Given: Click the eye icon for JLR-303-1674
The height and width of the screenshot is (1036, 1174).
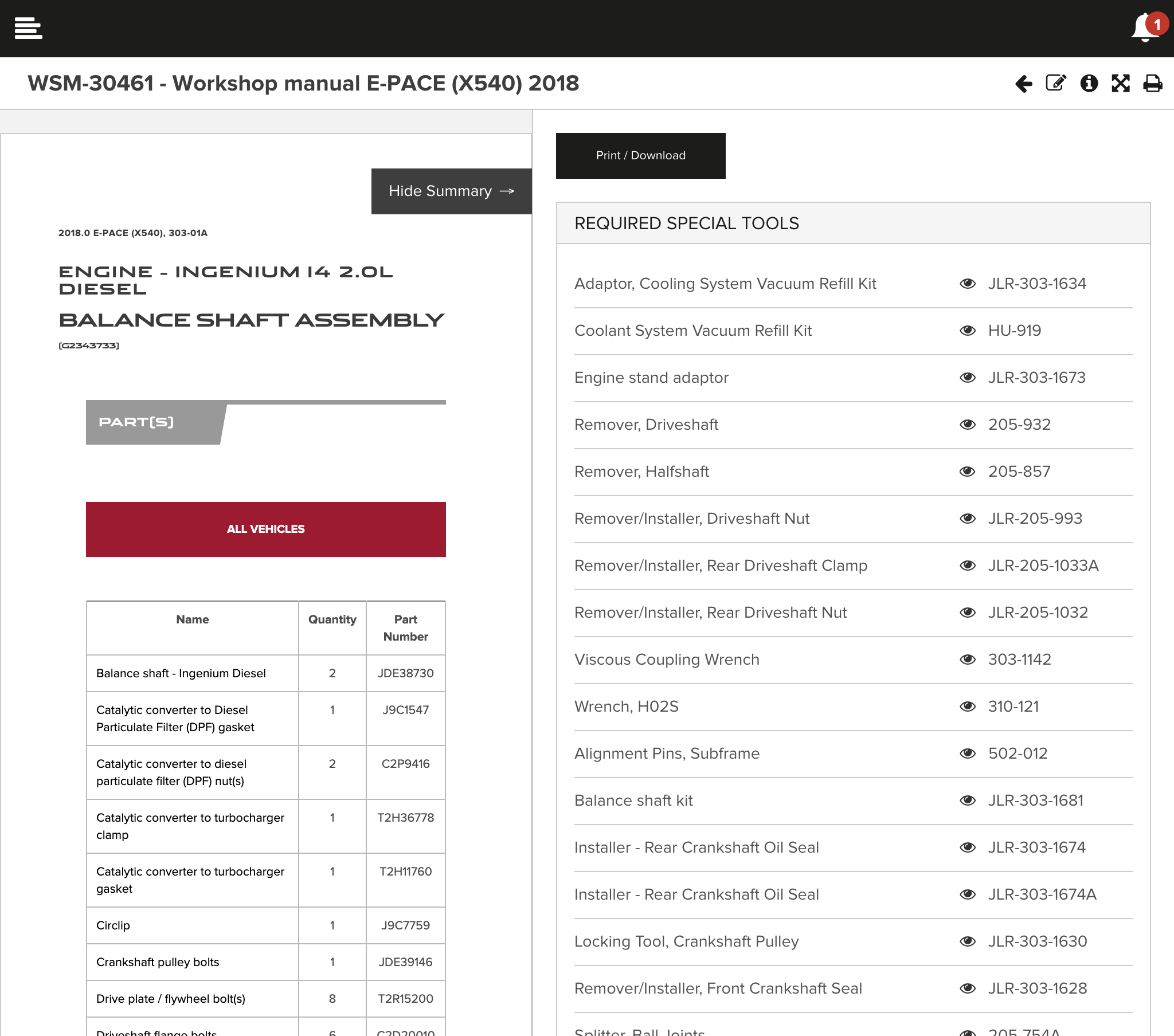Looking at the screenshot, I should click(968, 848).
